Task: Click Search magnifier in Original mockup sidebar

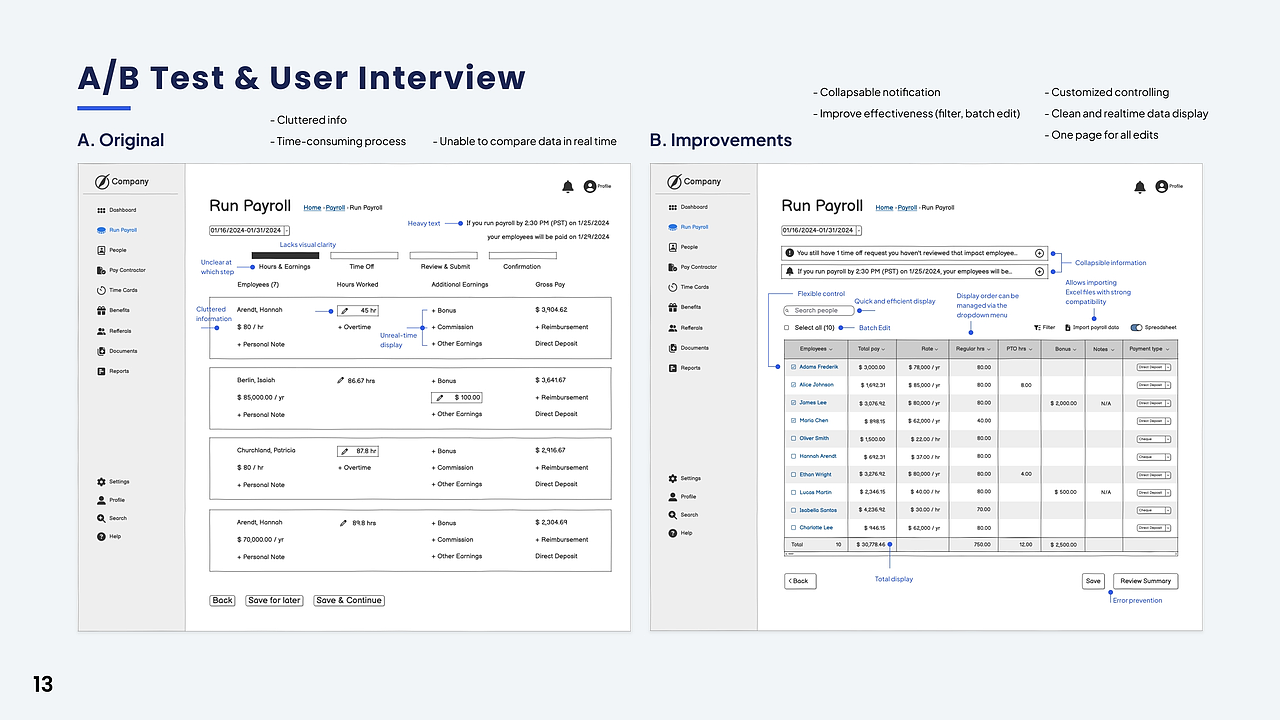Action: point(101,518)
